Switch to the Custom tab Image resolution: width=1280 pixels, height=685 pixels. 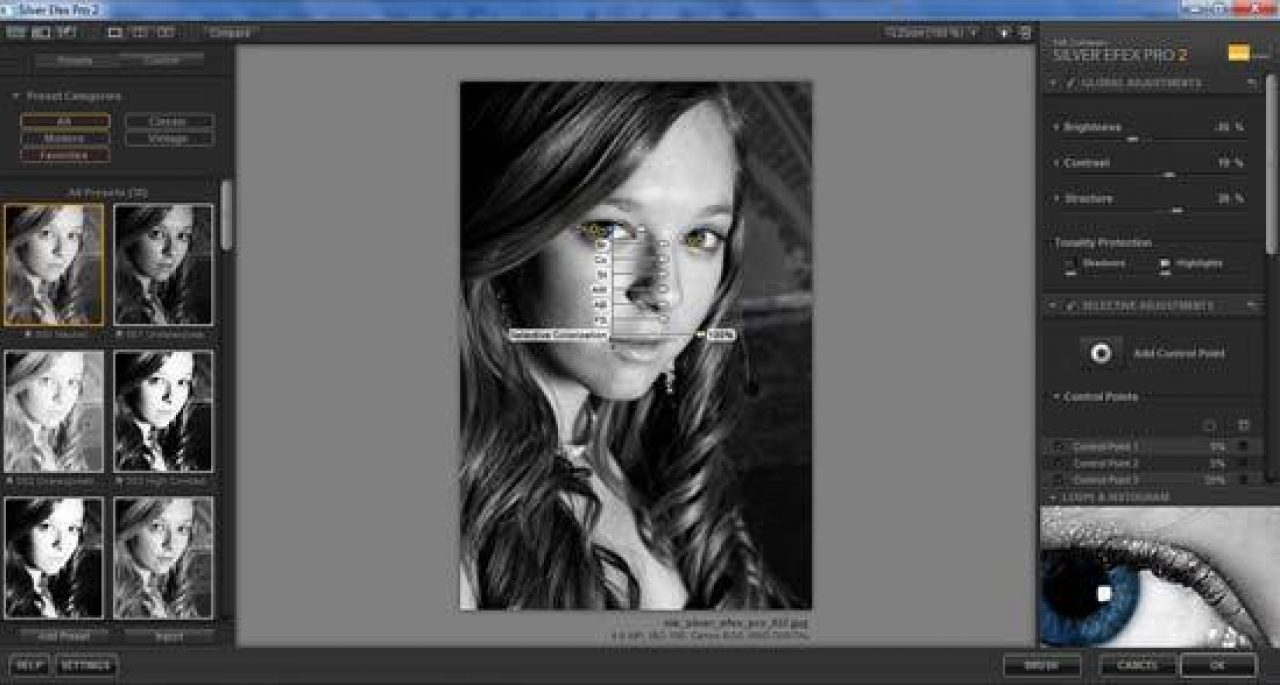coord(161,60)
